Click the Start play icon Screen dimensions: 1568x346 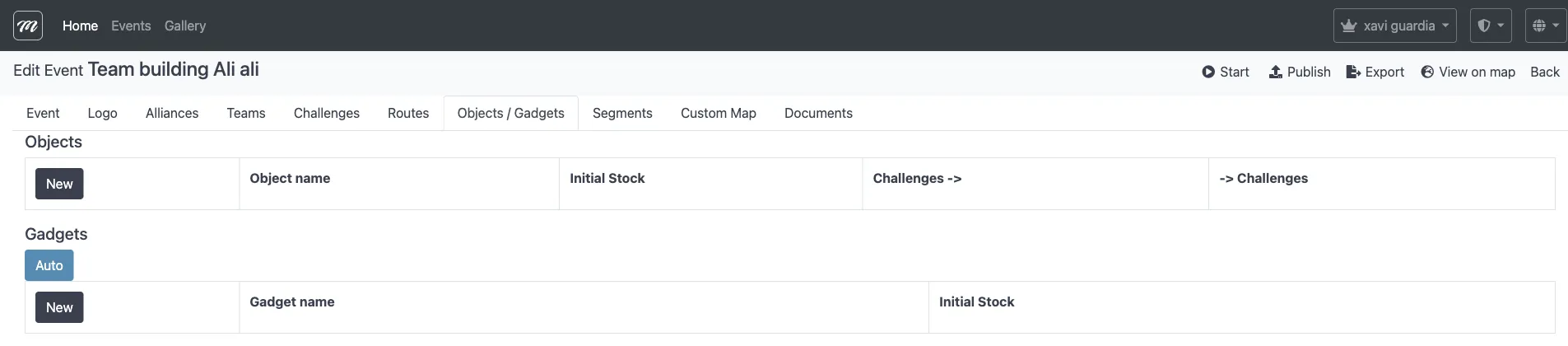click(1208, 72)
